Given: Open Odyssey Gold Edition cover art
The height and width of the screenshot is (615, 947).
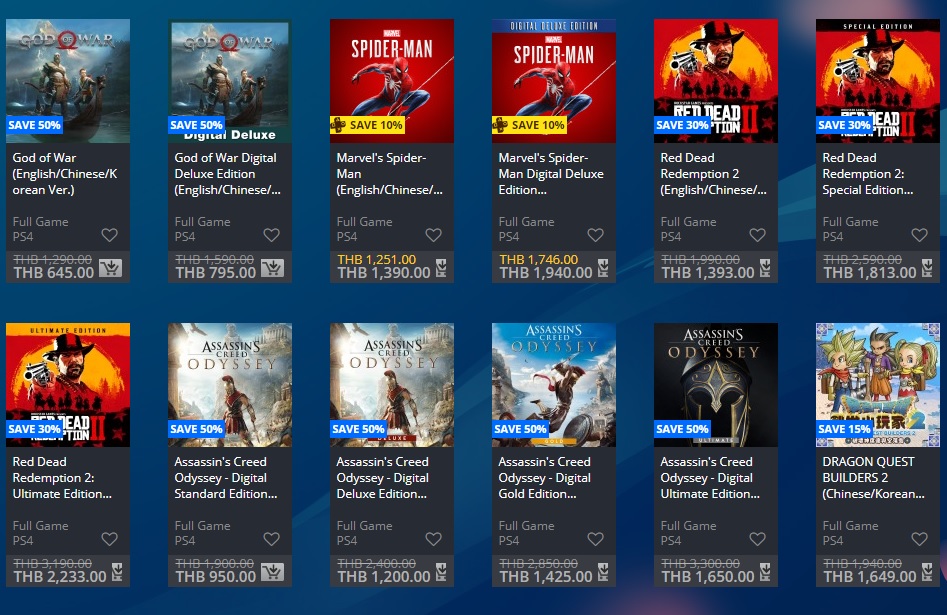Looking at the screenshot, I should tap(553, 385).
